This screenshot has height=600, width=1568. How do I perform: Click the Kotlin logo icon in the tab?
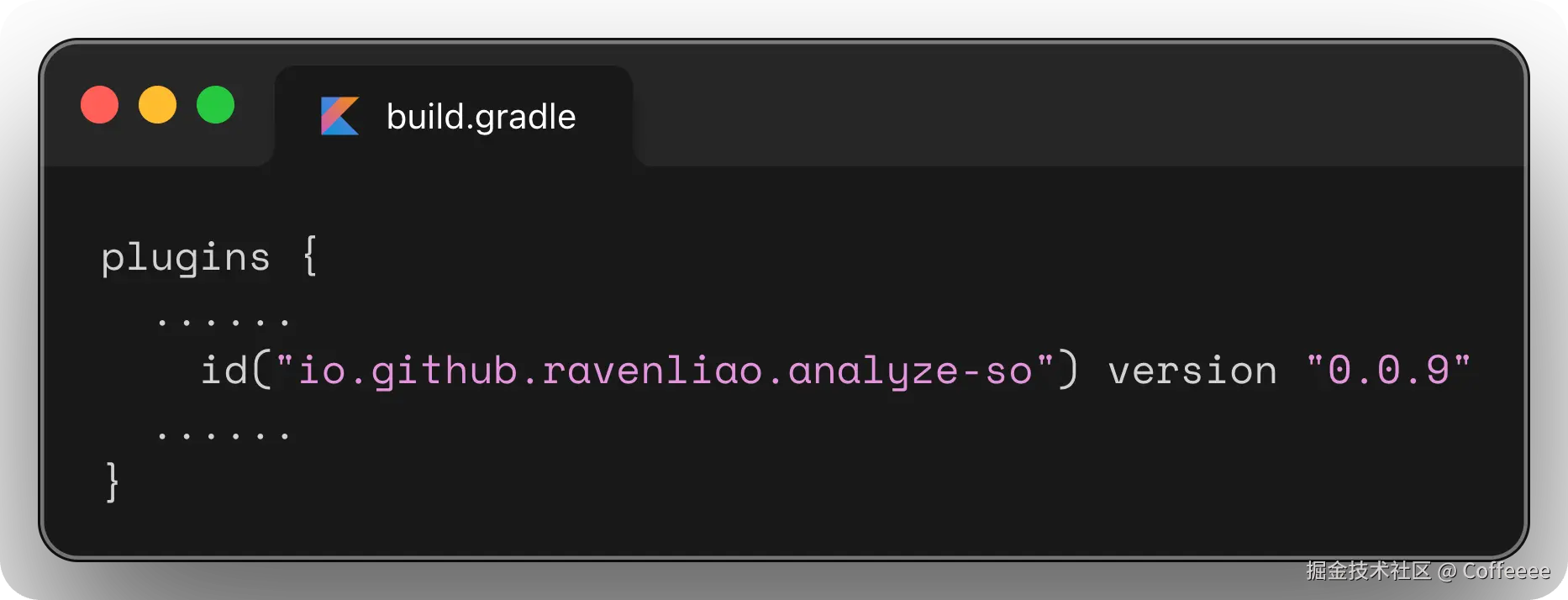[x=339, y=116]
